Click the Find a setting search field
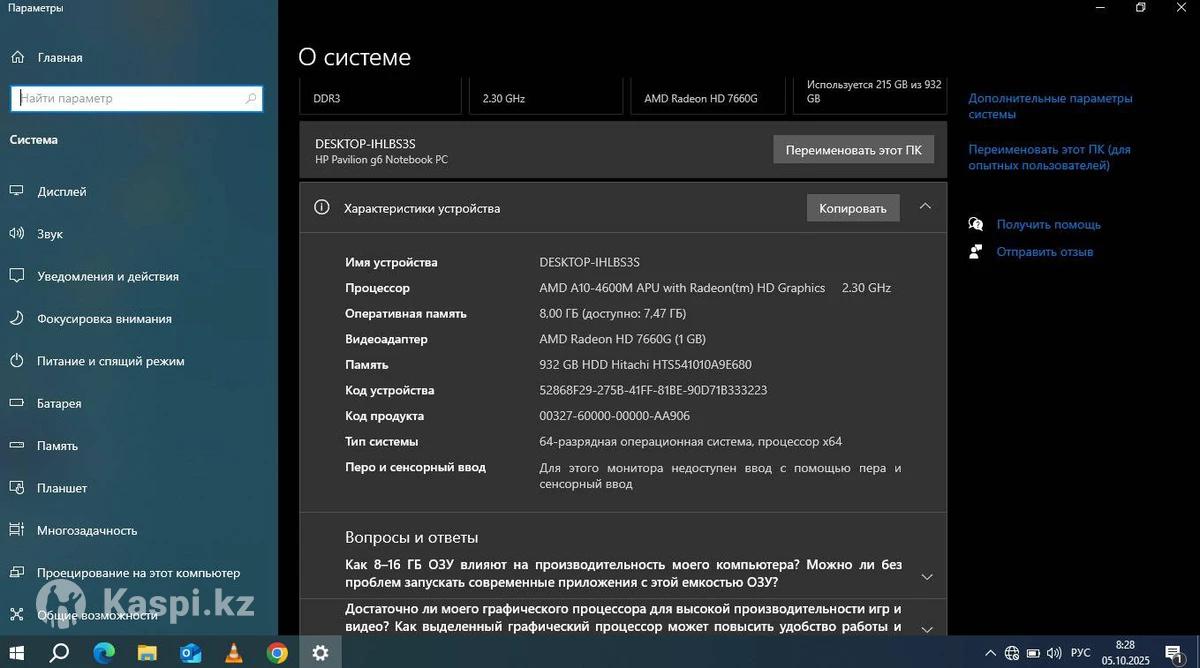1200x668 pixels. 130,99
